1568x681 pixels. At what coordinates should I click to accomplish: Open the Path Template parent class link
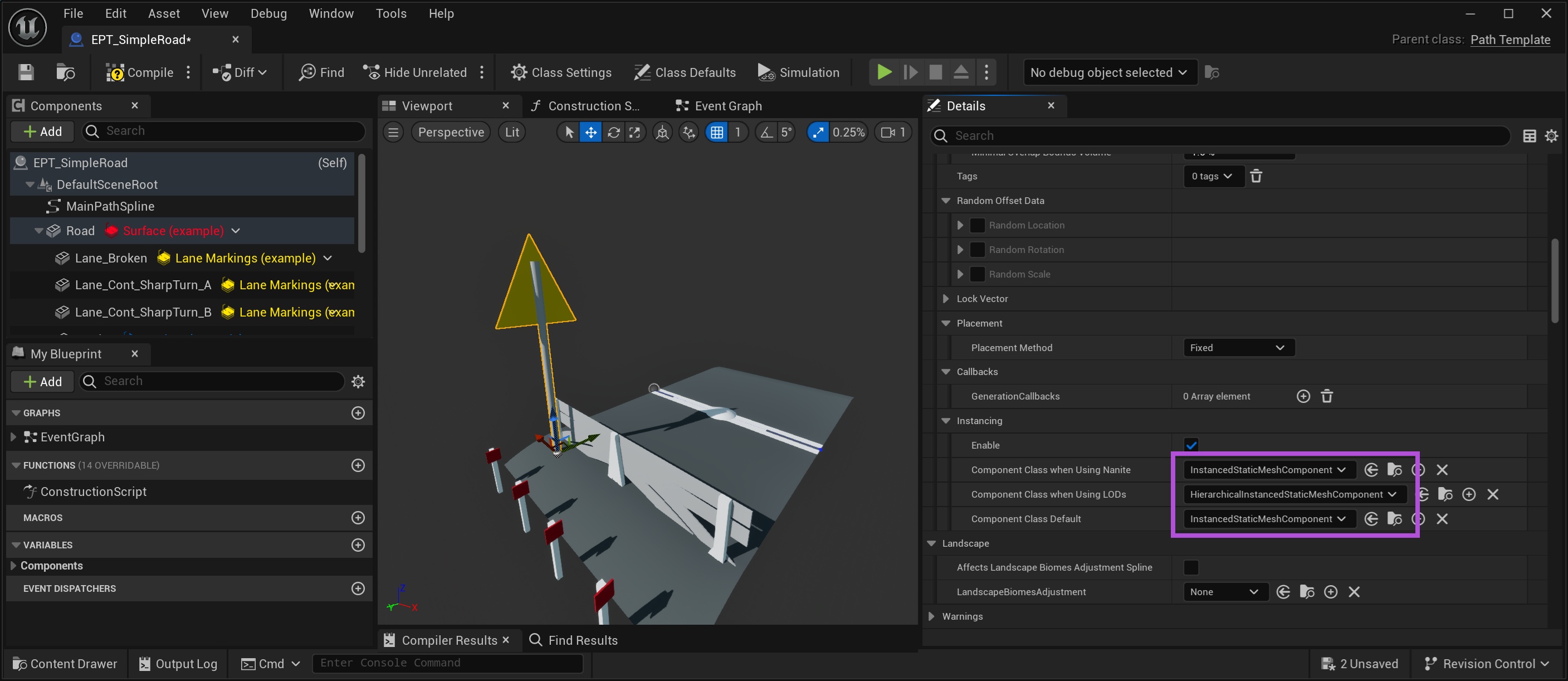tap(1510, 40)
